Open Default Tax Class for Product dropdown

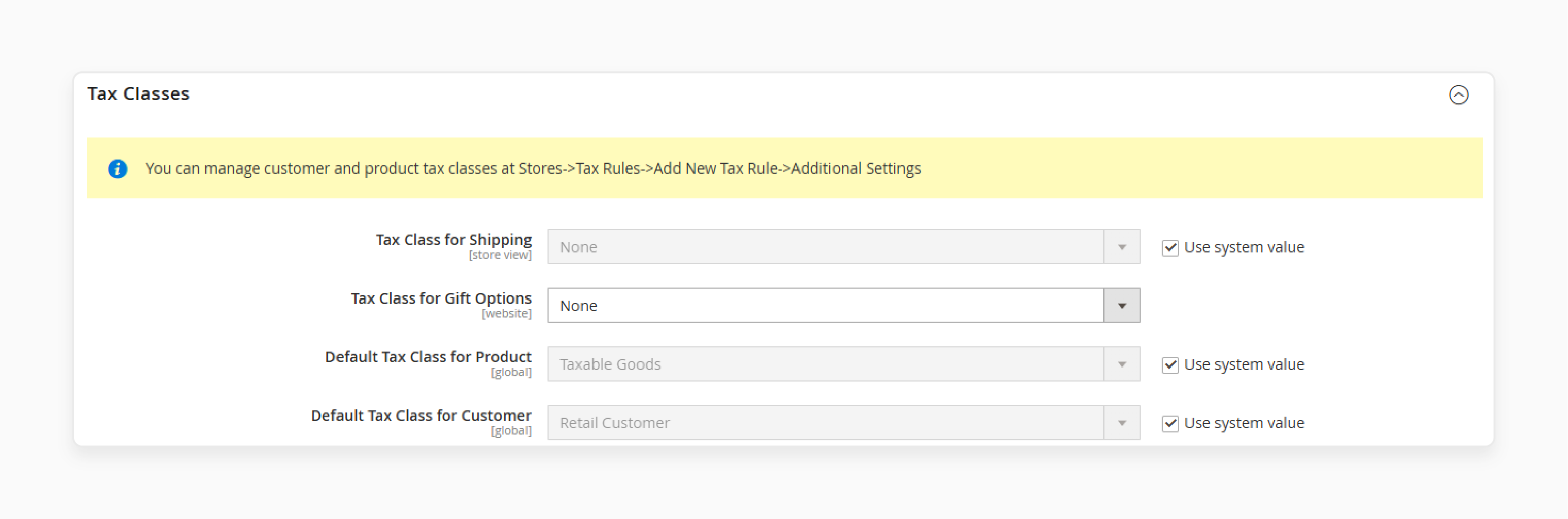(843, 364)
